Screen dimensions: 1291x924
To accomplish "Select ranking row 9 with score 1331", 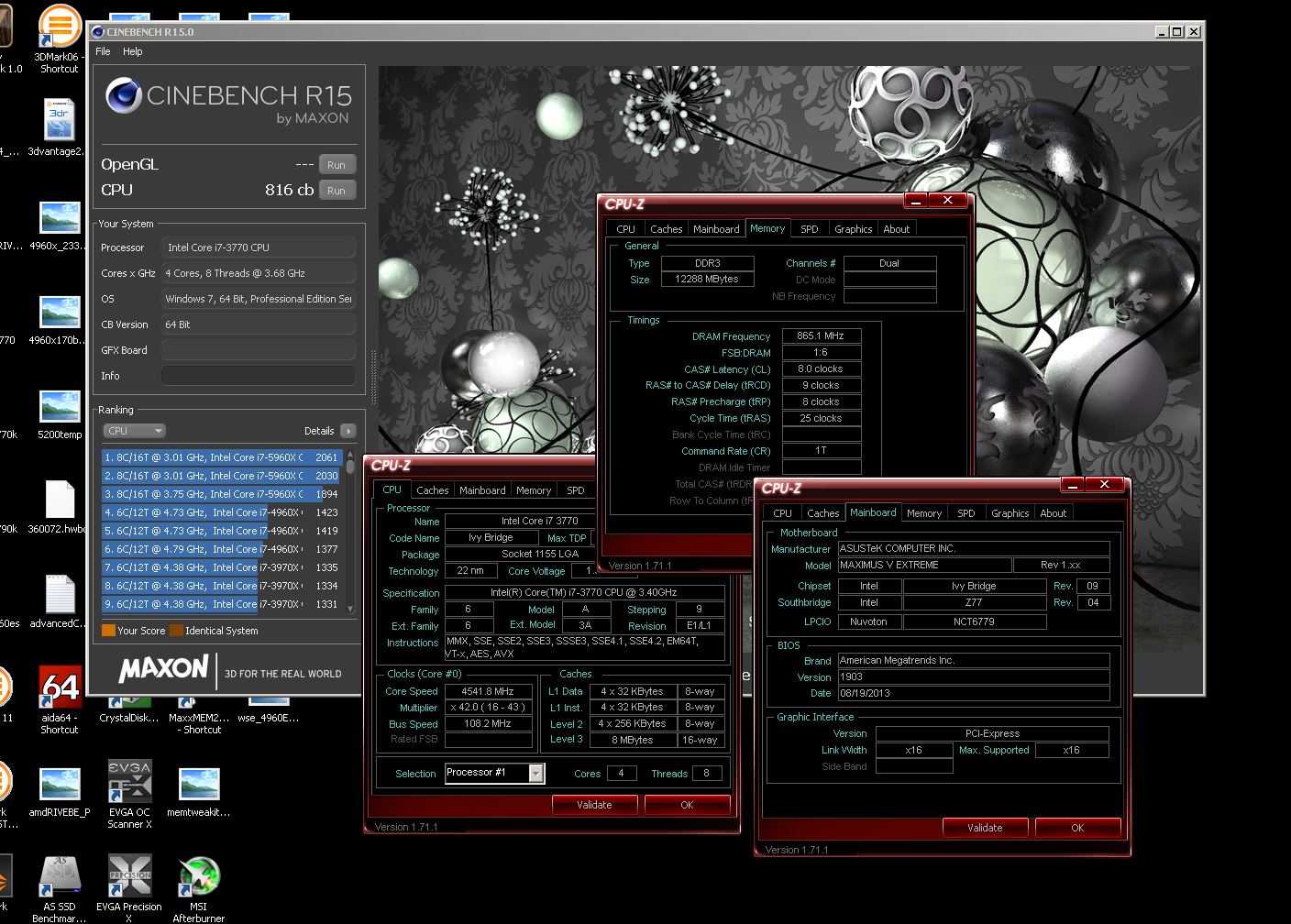I will 223,604.
